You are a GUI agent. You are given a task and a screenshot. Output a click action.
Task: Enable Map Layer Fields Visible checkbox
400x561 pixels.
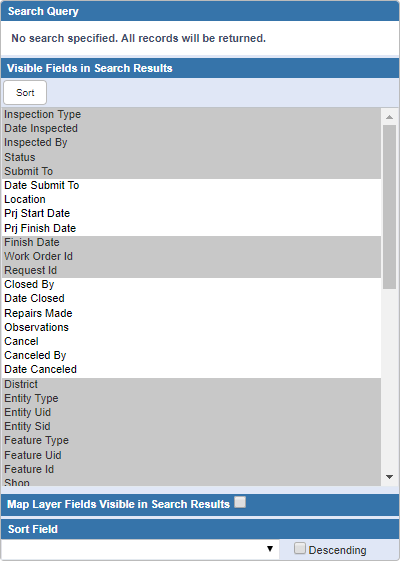240,502
